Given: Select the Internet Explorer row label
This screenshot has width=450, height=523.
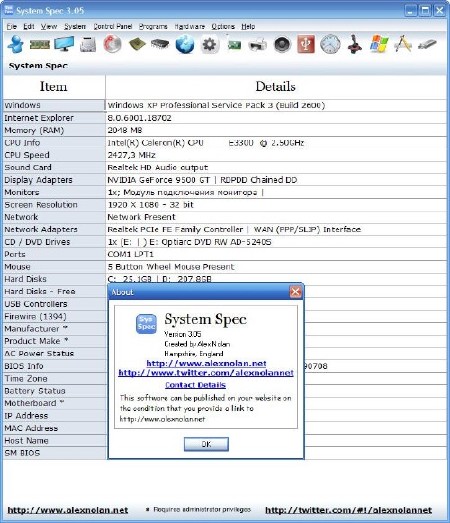Looking at the screenshot, I should 39,118.
